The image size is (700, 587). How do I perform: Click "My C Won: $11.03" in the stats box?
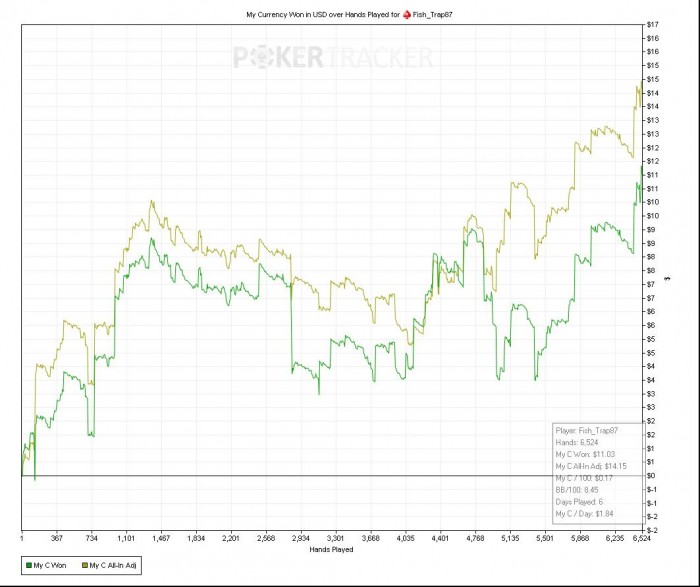pyautogui.click(x=585, y=454)
